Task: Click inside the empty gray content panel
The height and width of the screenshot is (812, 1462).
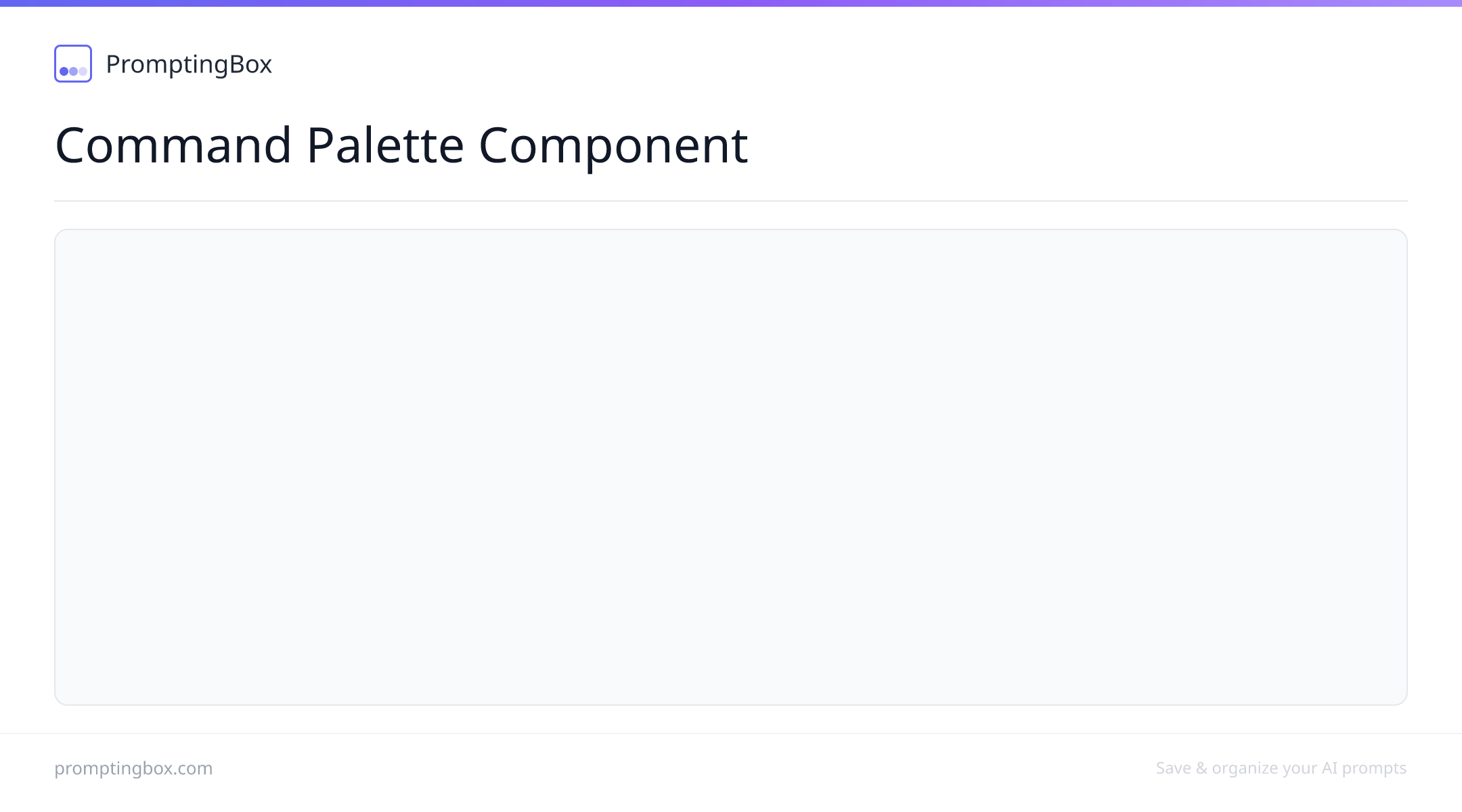Action: coord(731,467)
